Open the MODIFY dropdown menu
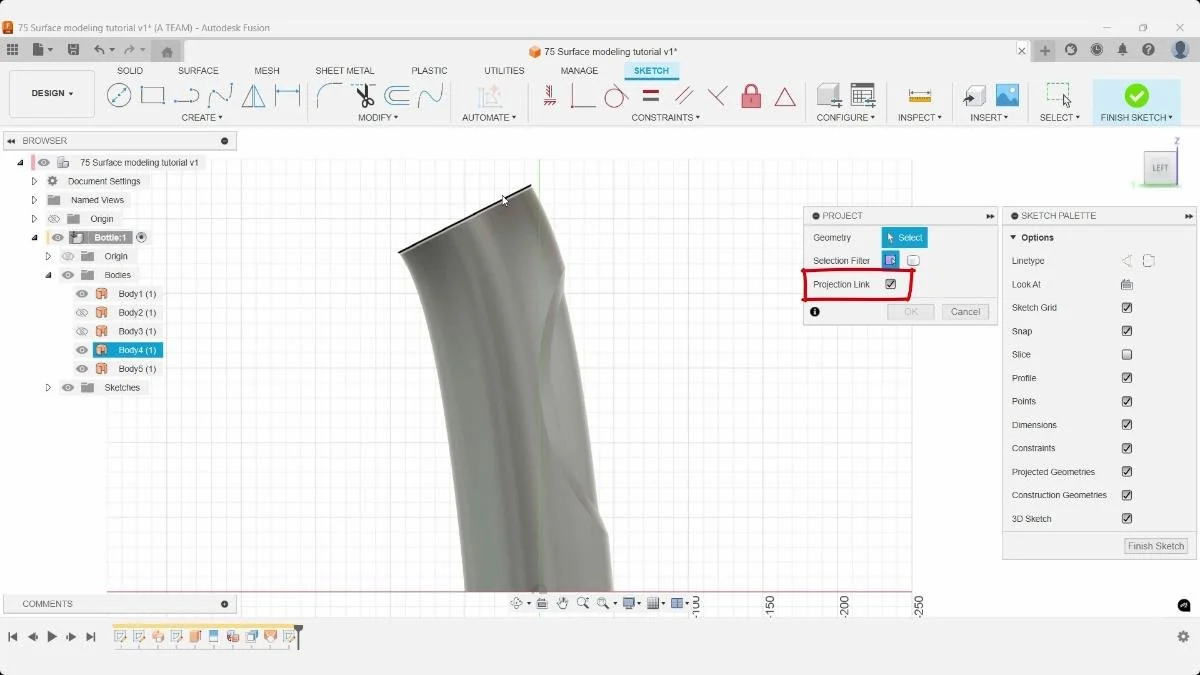The height and width of the screenshot is (675, 1200). (x=378, y=118)
